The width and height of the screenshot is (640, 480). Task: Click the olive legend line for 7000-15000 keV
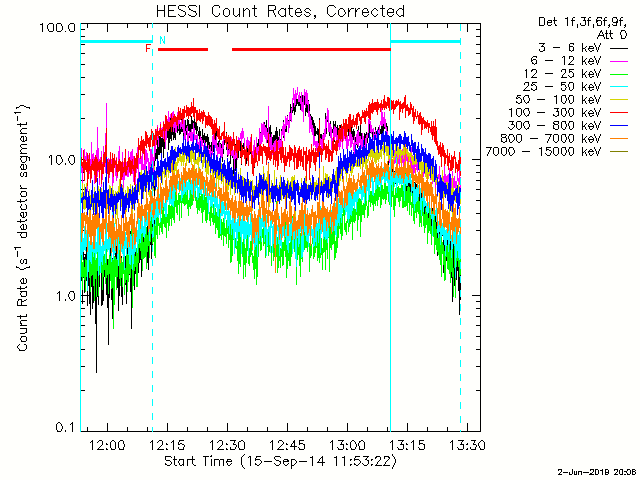[619, 152]
